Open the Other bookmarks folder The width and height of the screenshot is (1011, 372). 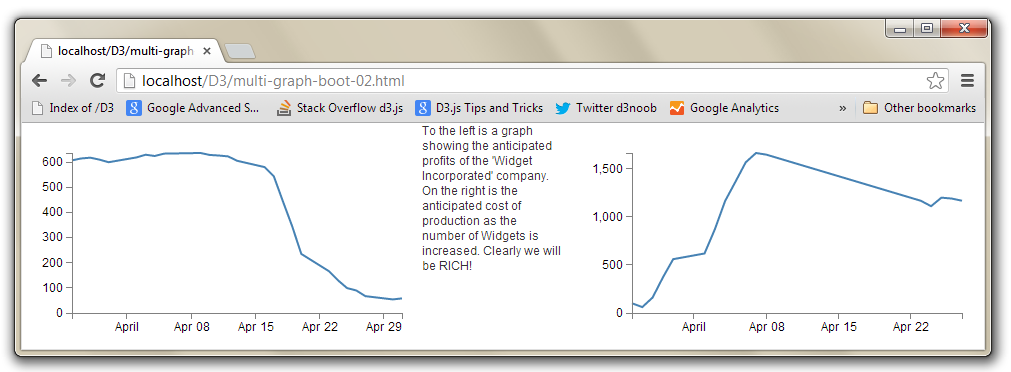(919, 108)
